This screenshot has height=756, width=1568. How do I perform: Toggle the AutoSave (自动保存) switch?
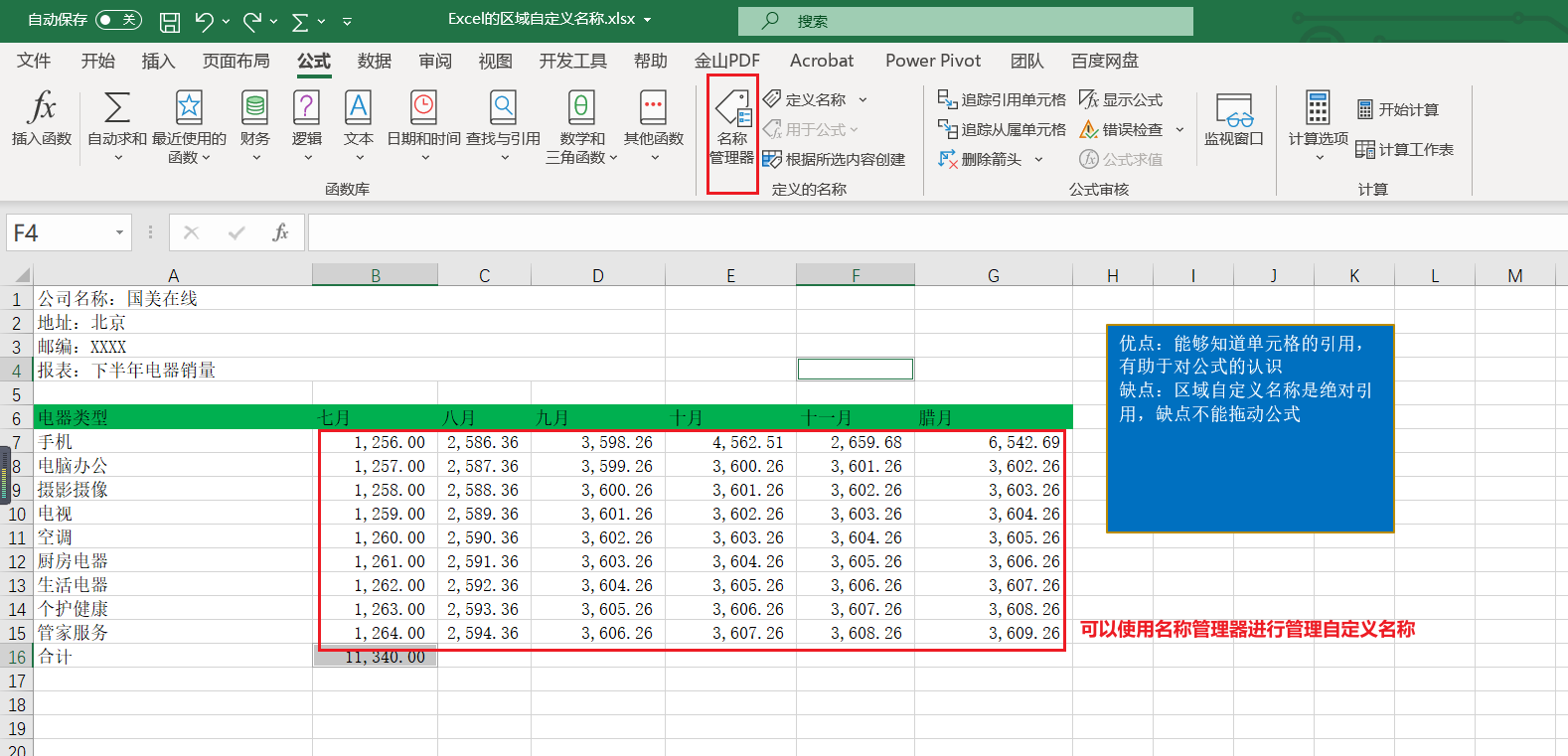click(x=118, y=20)
